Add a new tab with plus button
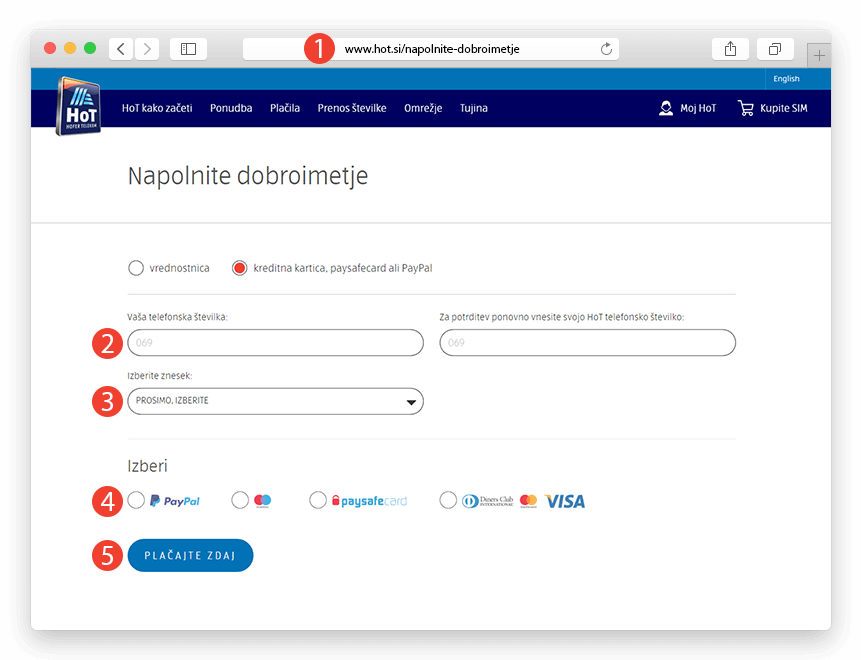 tap(819, 55)
